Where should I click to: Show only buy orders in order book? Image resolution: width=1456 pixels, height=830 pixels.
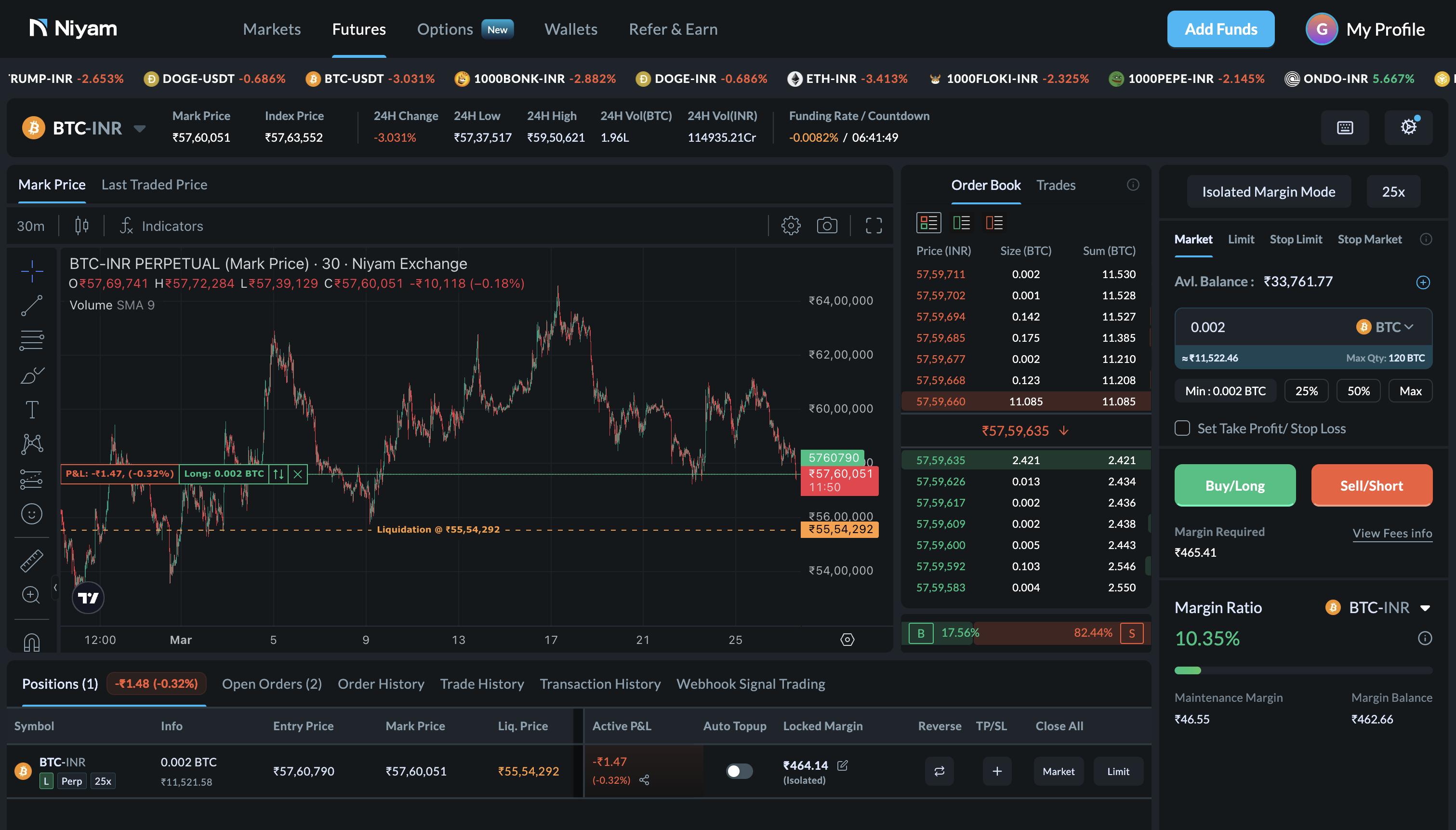click(962, 222)
